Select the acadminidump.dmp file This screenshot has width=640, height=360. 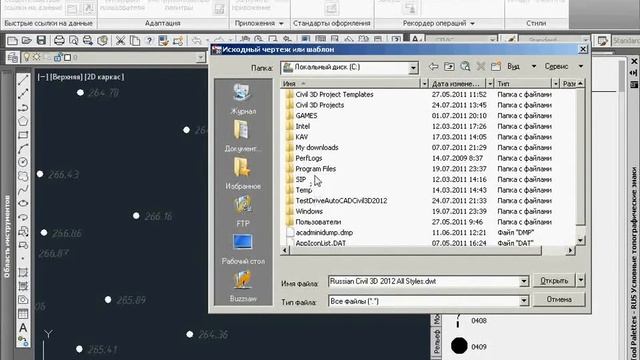coord(324,232)
